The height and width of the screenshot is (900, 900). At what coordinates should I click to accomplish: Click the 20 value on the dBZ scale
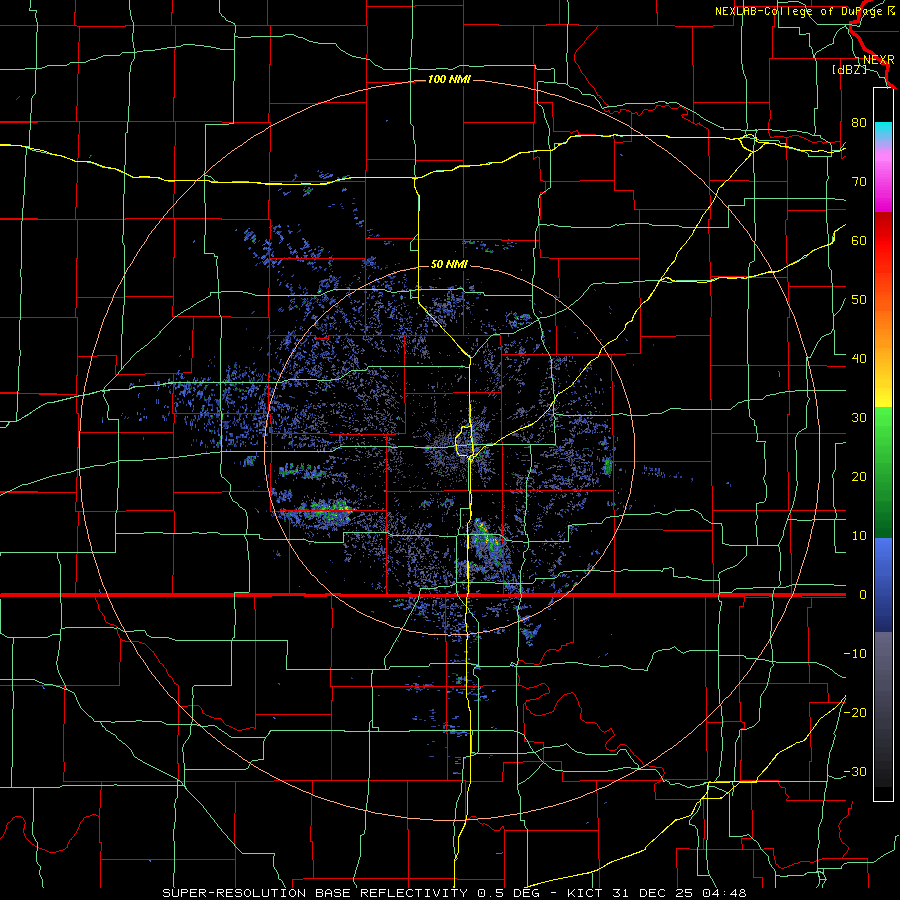point(859,477)
